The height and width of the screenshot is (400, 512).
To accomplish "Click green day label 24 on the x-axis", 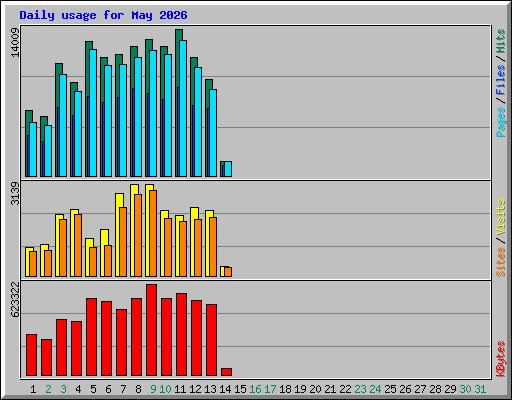I will pos(375,389).
